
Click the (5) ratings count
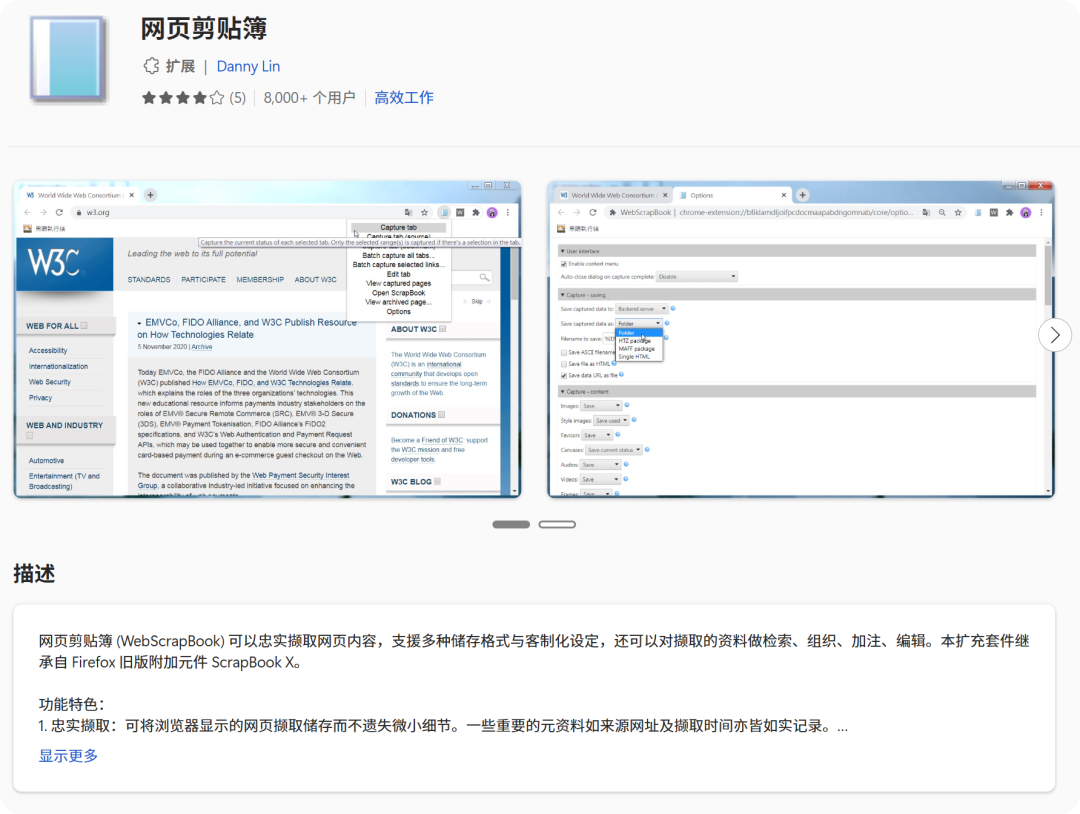pos(238,98)
